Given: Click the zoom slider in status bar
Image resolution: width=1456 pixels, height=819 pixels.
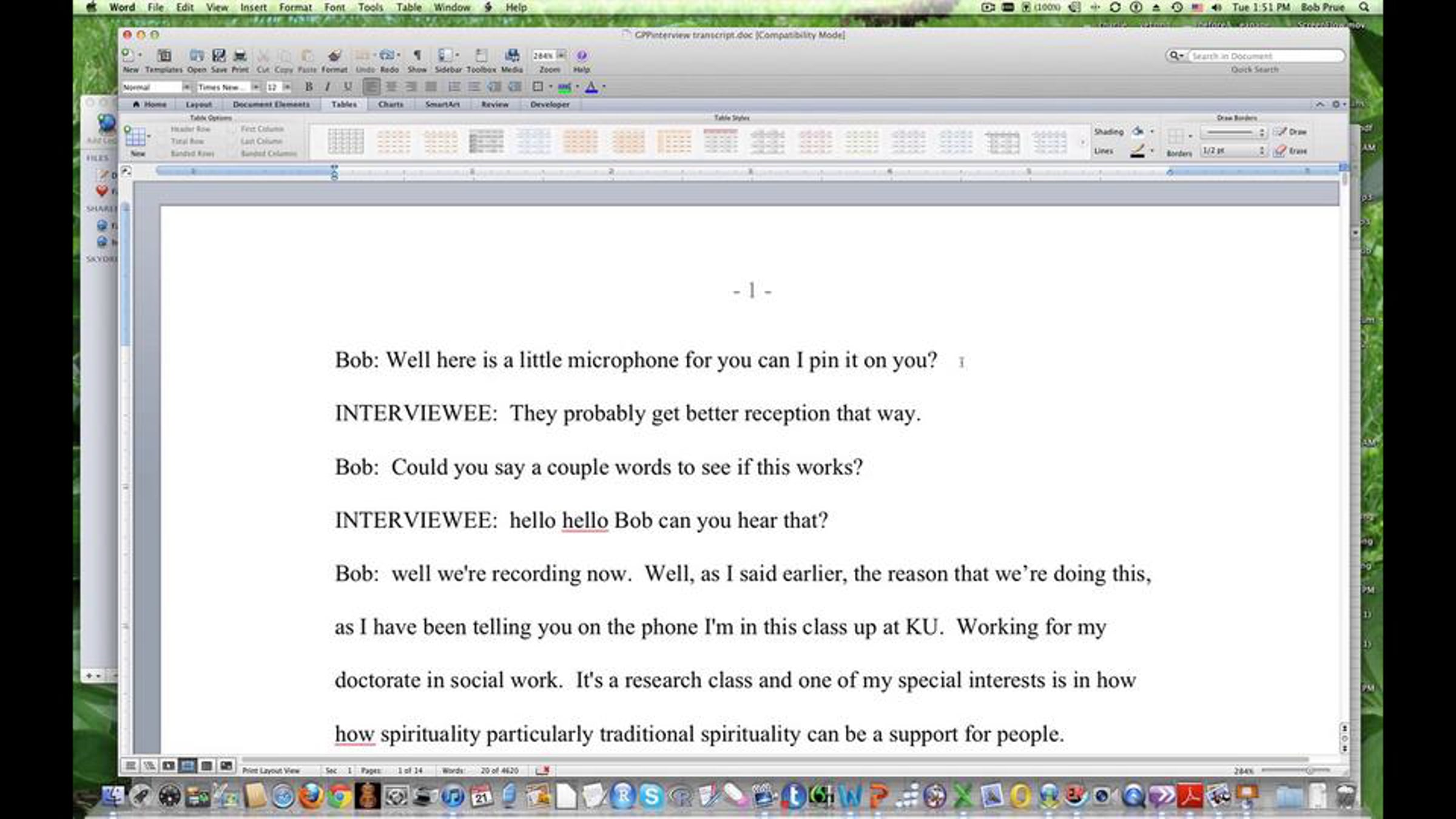Looking at the screenshot, I should tap(1309, 770).
